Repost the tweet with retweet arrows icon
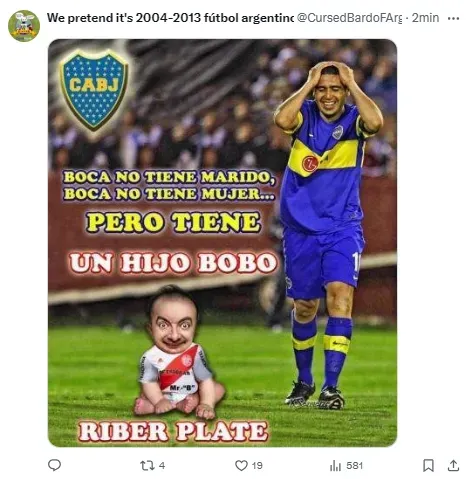472x479 pixels. tap(146, 465)
